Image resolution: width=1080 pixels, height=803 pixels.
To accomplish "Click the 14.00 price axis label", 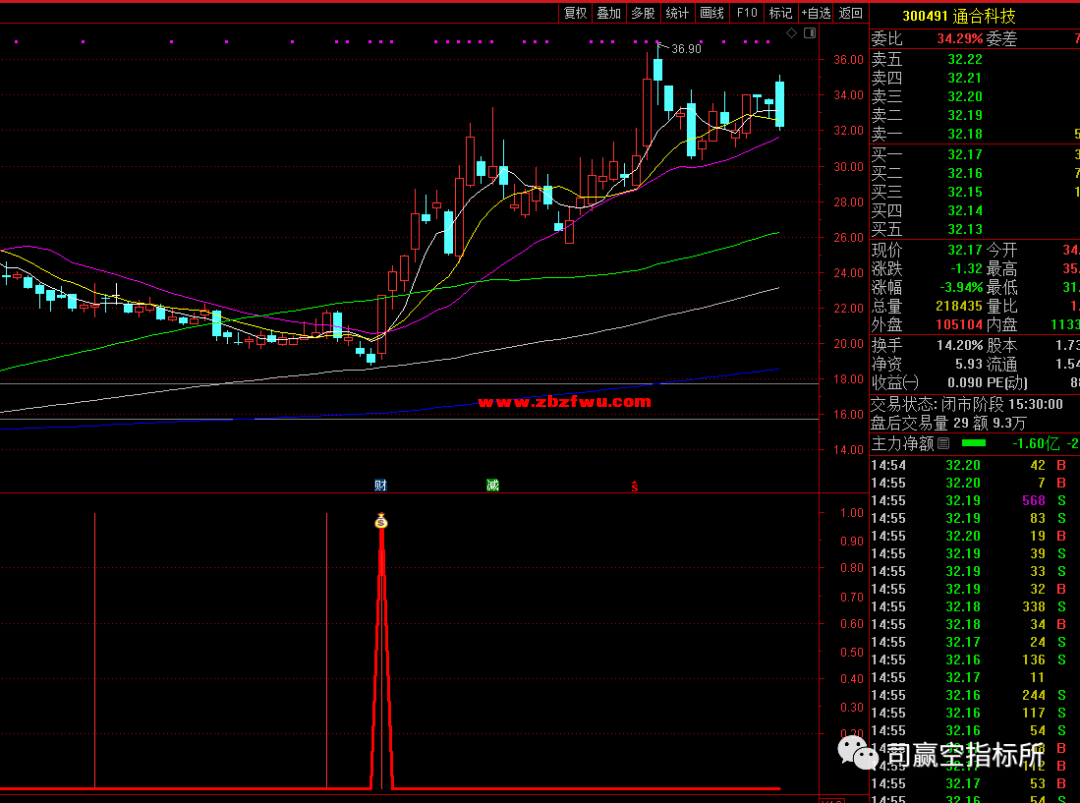I will (848, 450).
